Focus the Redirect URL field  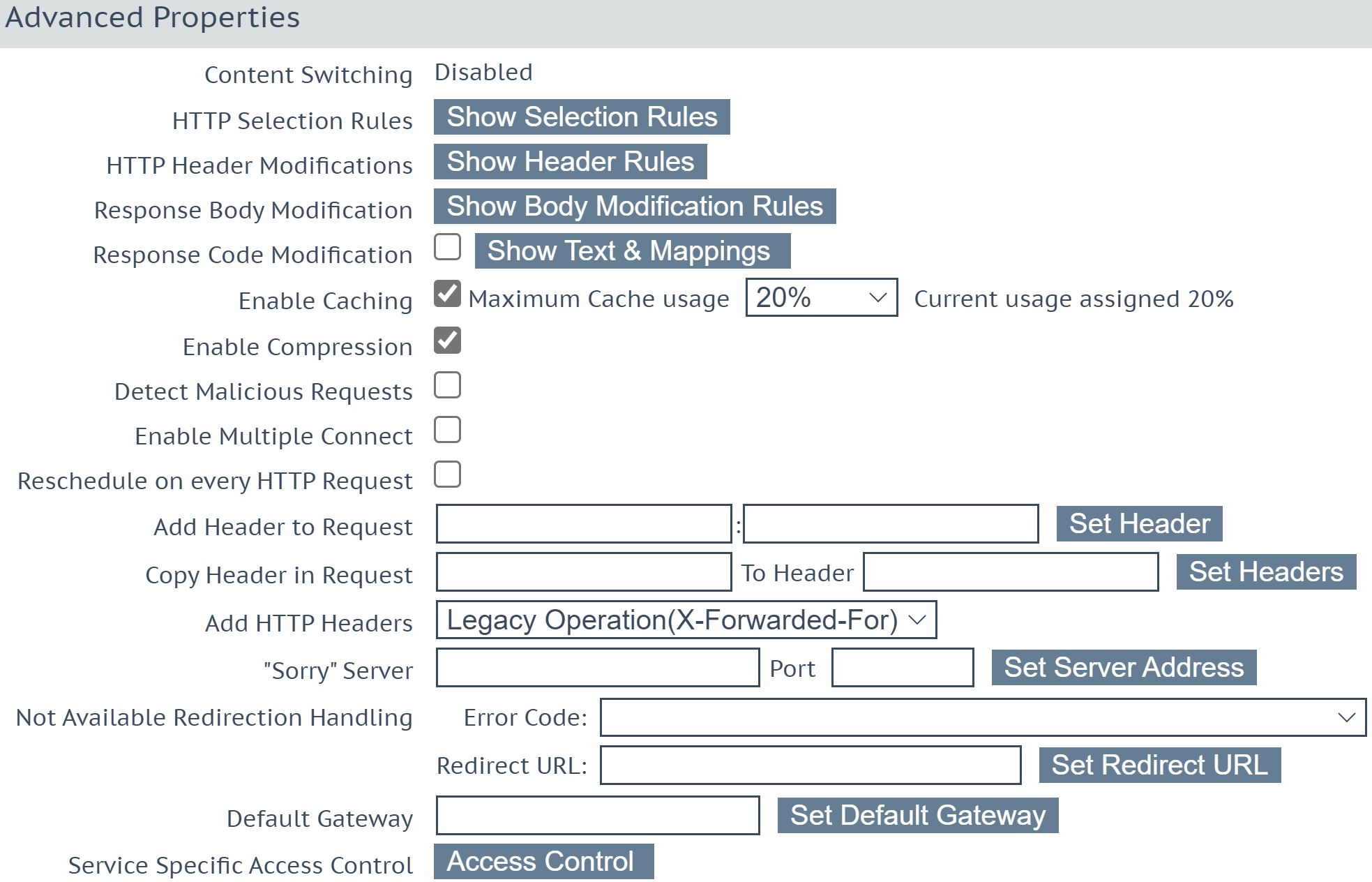tap(811, 765)
